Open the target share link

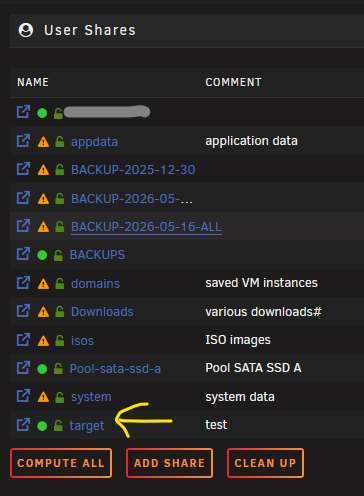tap(87, 426)
